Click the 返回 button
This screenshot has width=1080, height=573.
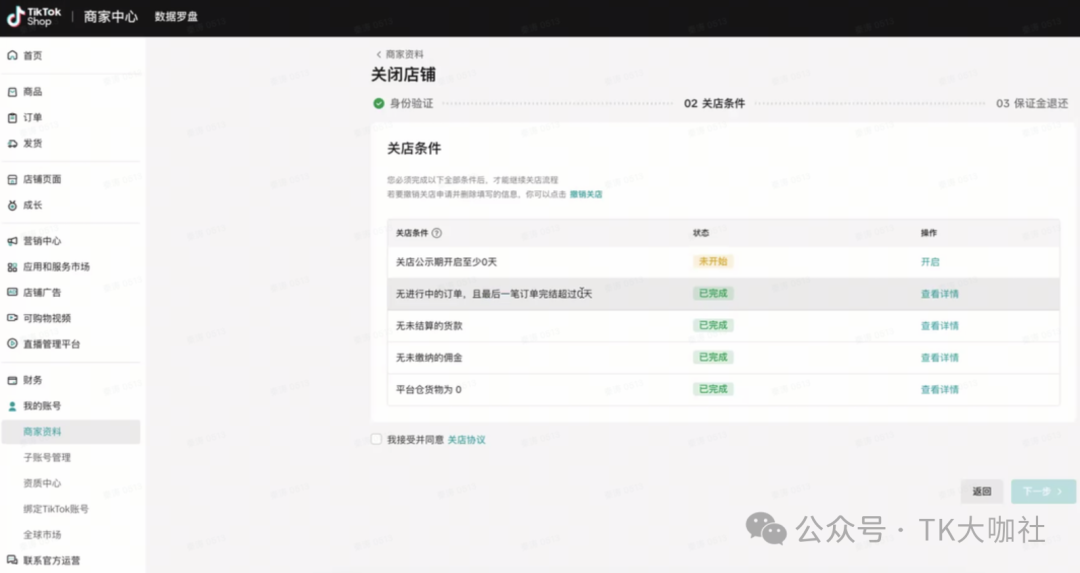982,491
